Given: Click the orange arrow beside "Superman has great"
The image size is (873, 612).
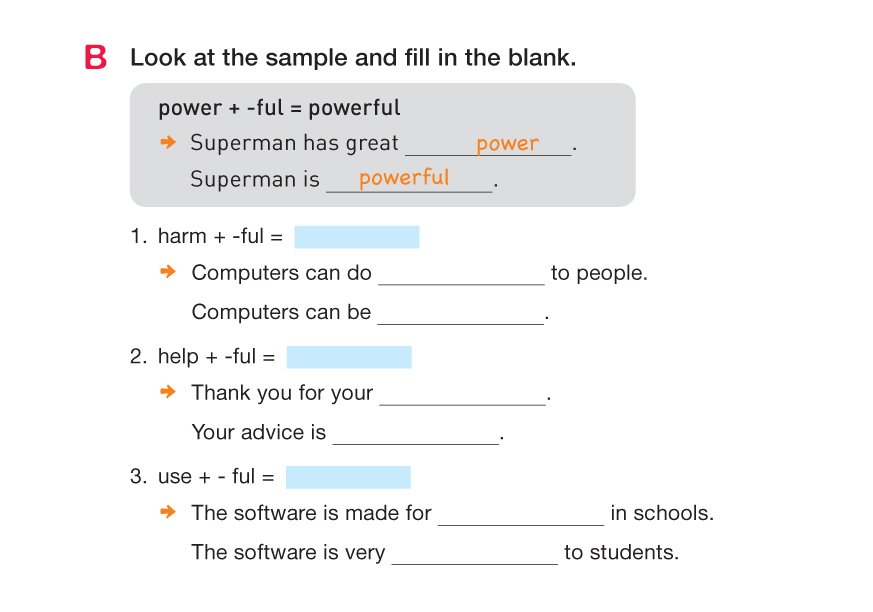Looking at the screenshot, I should [x=168, y=143].
